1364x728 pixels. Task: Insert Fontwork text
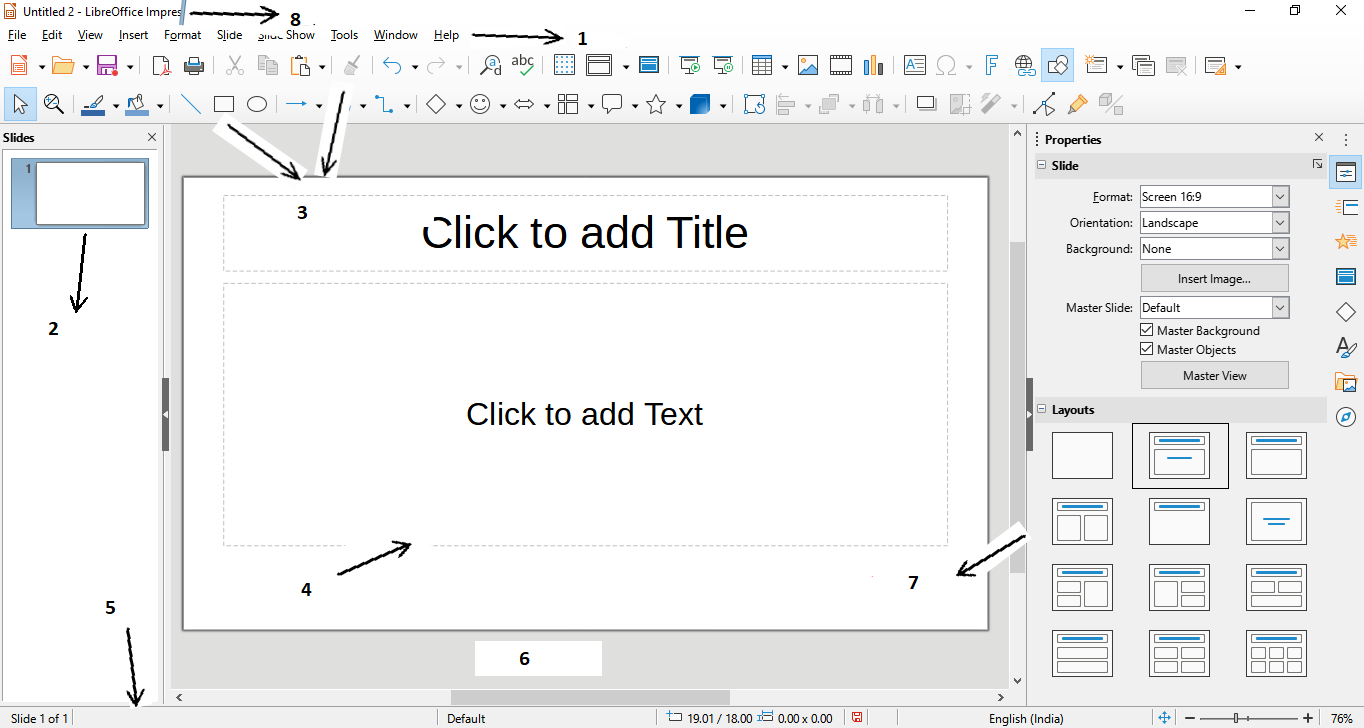[991, 65]
